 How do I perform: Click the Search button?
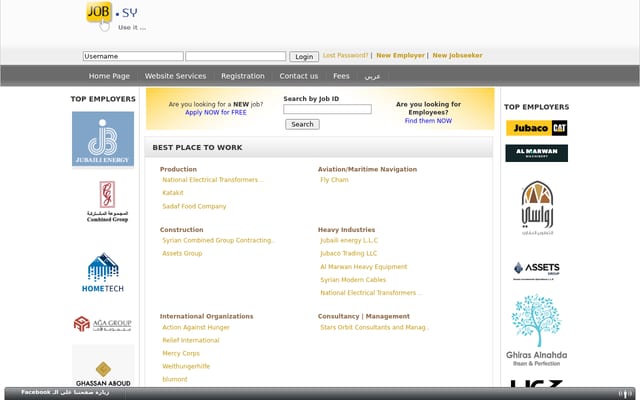pos(302,124)
